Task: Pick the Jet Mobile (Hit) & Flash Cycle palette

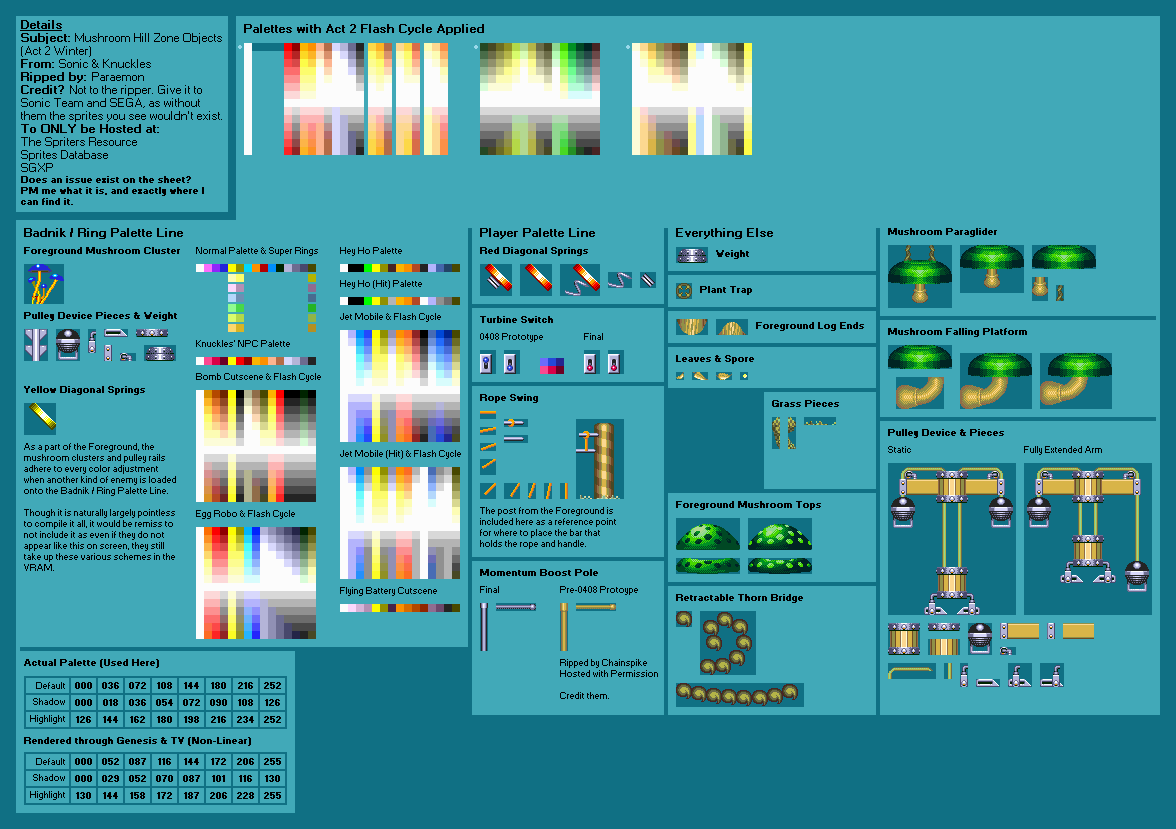Action: (x=400, y=523)
